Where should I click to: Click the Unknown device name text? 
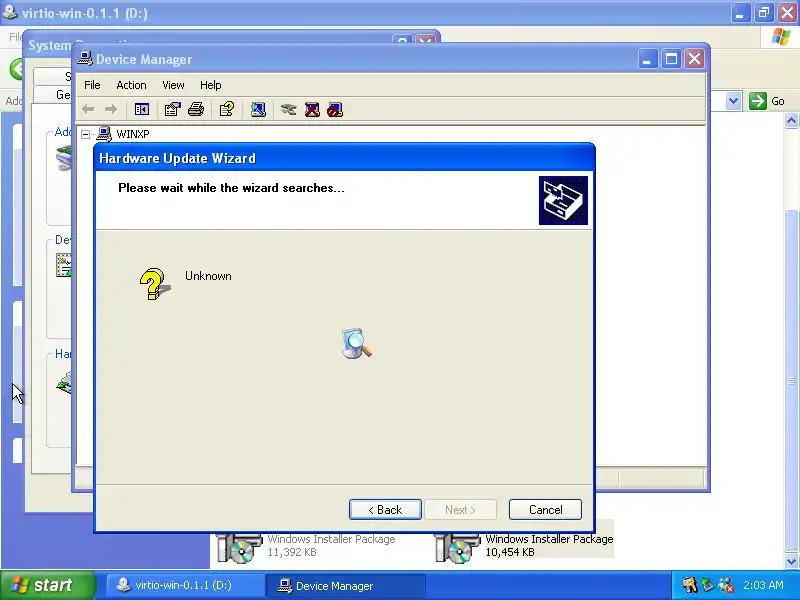[x=208, y=276]
